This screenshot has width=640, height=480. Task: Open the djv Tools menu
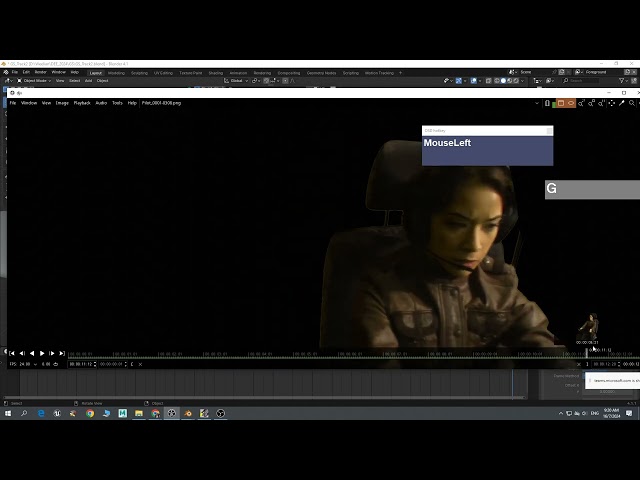118,103
